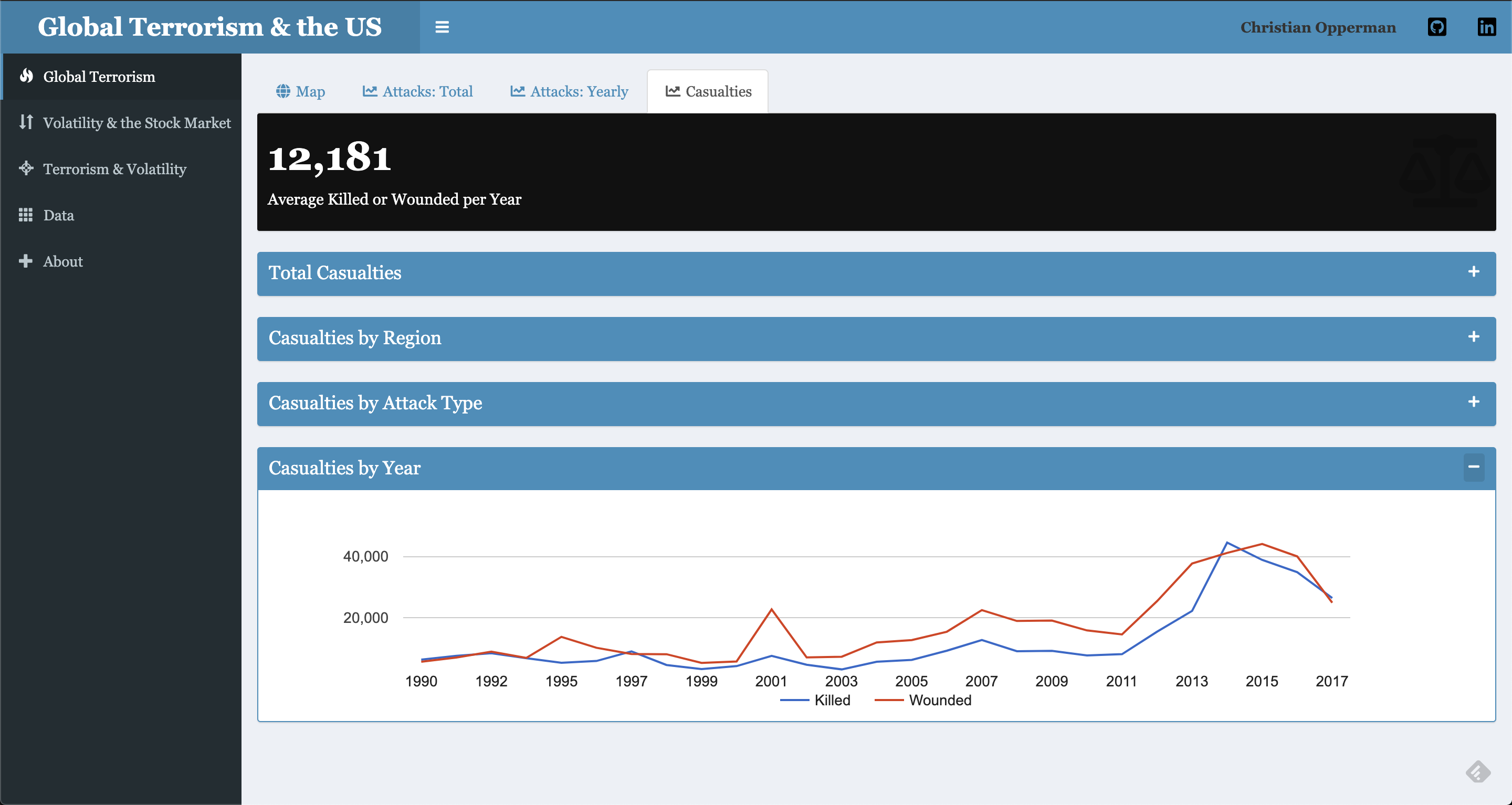This screenshot has height=805, width=1512.
Task: Click the plus icon beside About
Action: tap(26, 261)
